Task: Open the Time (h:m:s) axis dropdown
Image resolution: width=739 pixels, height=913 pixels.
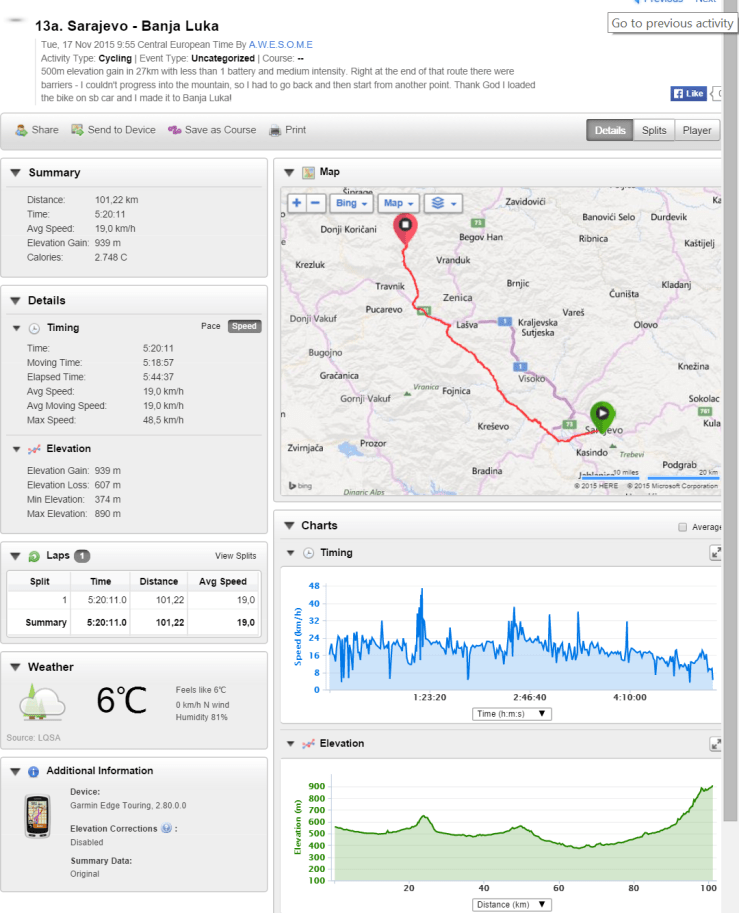Action: pyautogui.click(x=512, y=713)
